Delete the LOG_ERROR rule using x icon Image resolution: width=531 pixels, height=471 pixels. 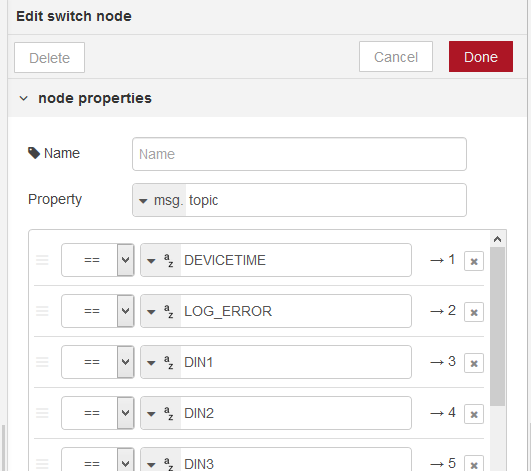point(474,312)
